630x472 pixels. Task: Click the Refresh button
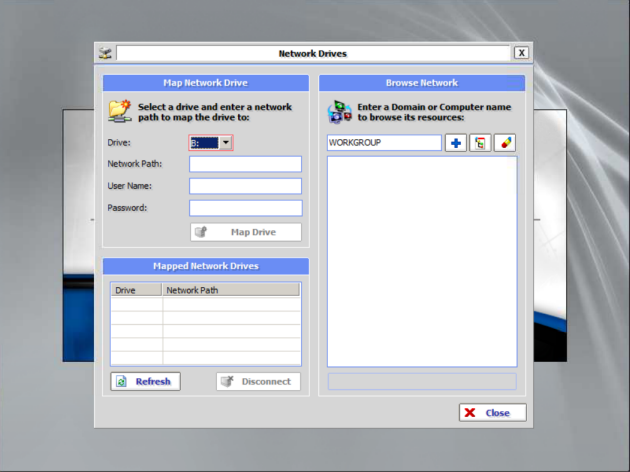(145, 381)
